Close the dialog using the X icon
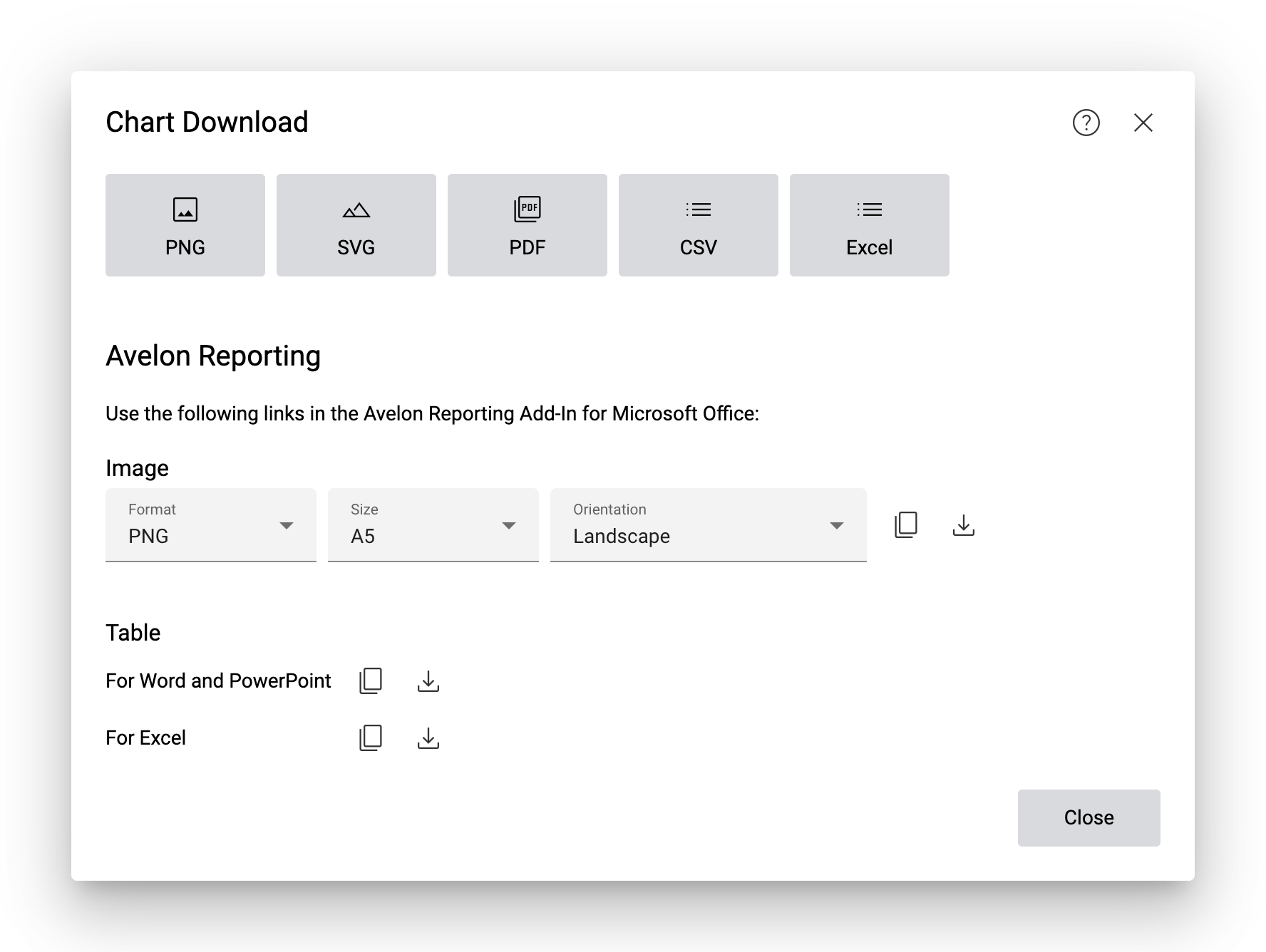 coord(1143,123)
